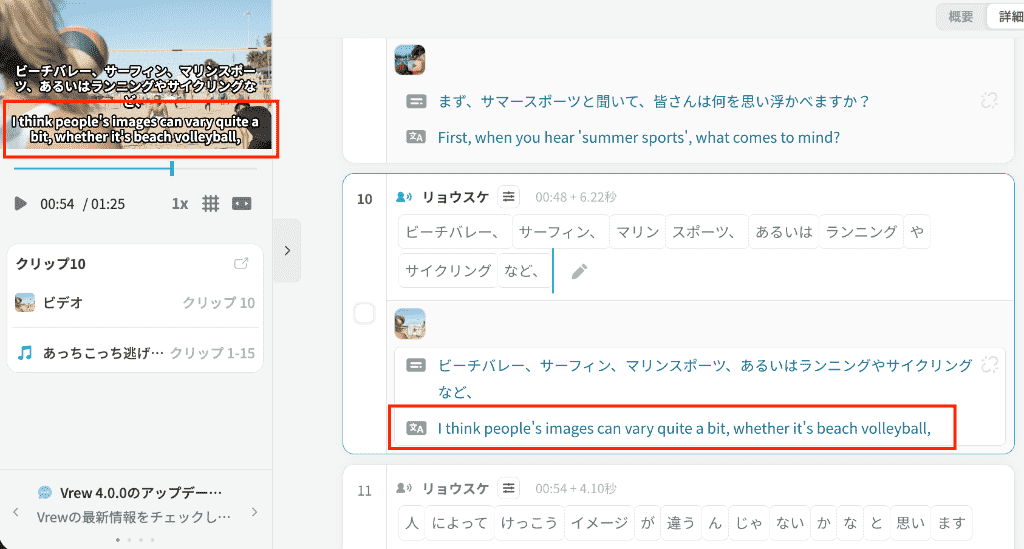This screenshot has width=1024, height=549.
Task: Switch to the 概要 tab
Action: point(960,16)
